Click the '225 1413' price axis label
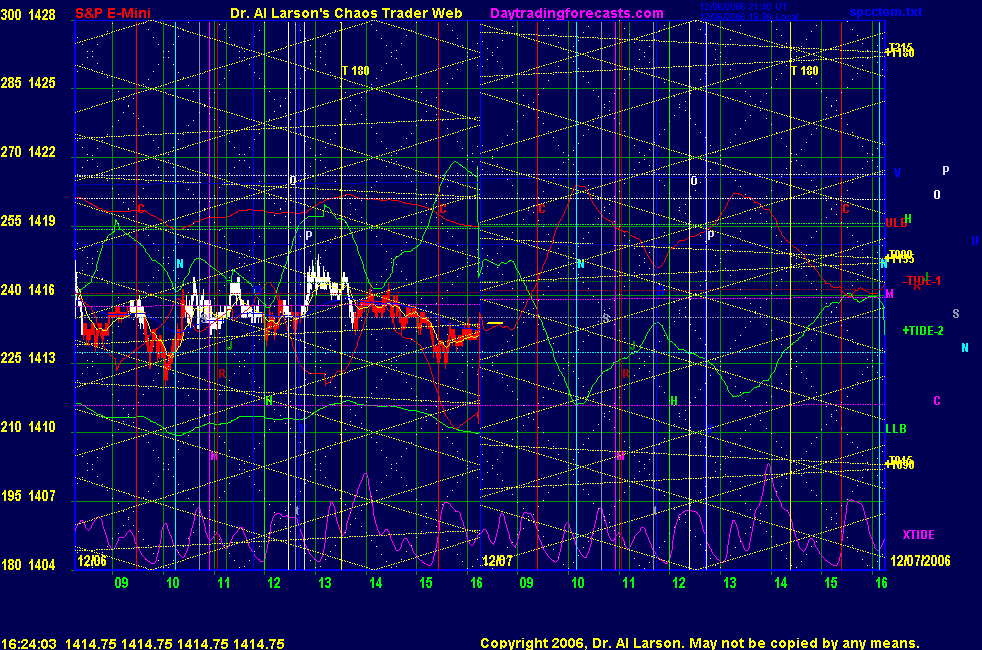Viewport: 982px width, 650px height. click(x=28, y=358)
